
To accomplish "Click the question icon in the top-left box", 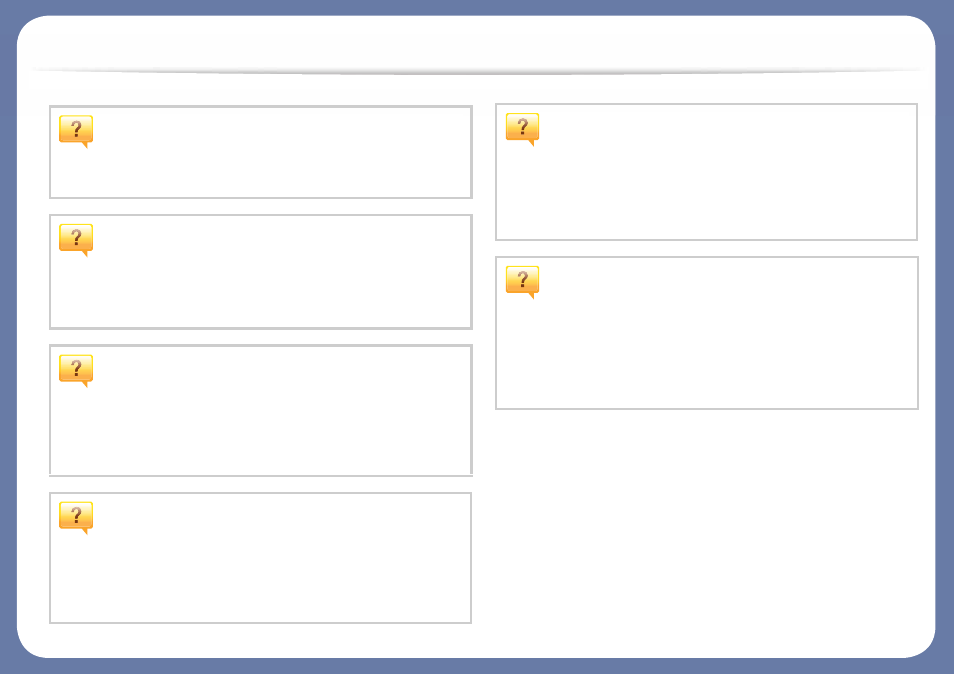I will [76, 131].
